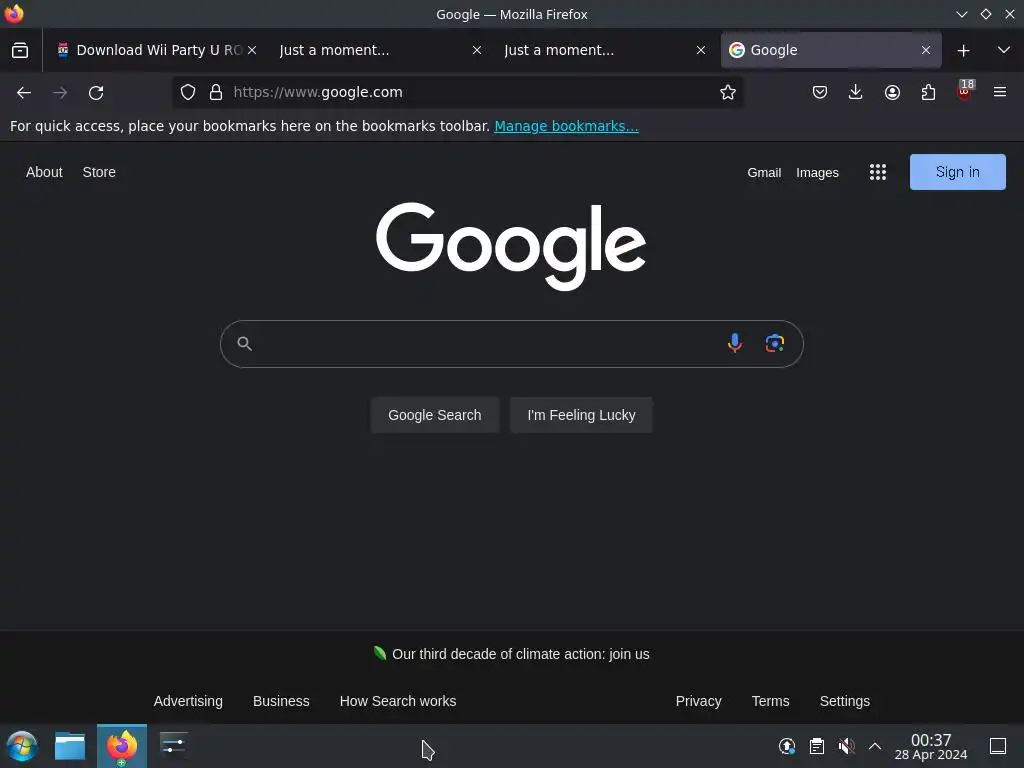Viewport: 1024px width, 768px height.
Task: Open Advertising footer link
Action: coord(188,701)
